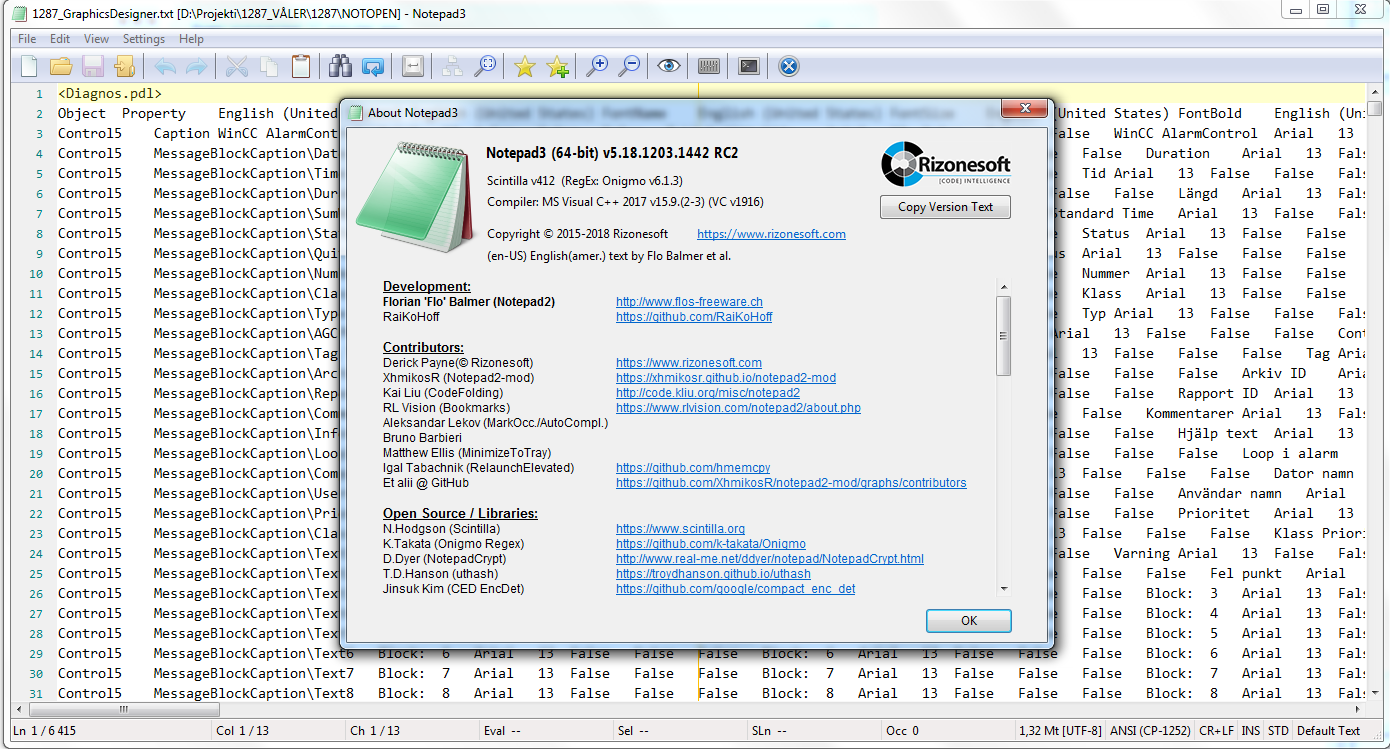Toggle word wrap with the toolbar icon
This screenshot has height=749, width=1390.
click(412, 66)
